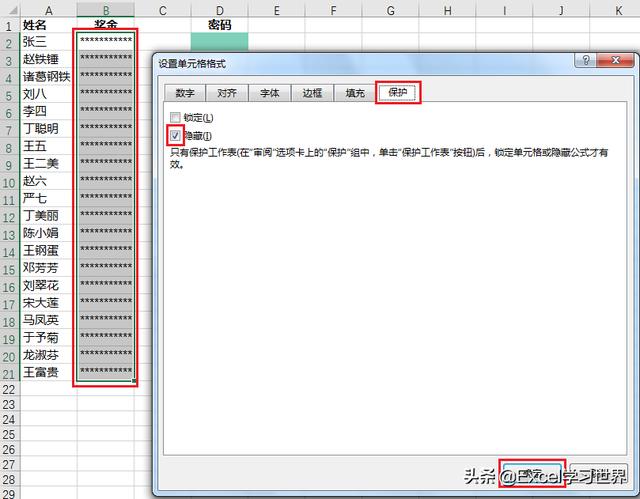Select row 22 header

(9, 390)
